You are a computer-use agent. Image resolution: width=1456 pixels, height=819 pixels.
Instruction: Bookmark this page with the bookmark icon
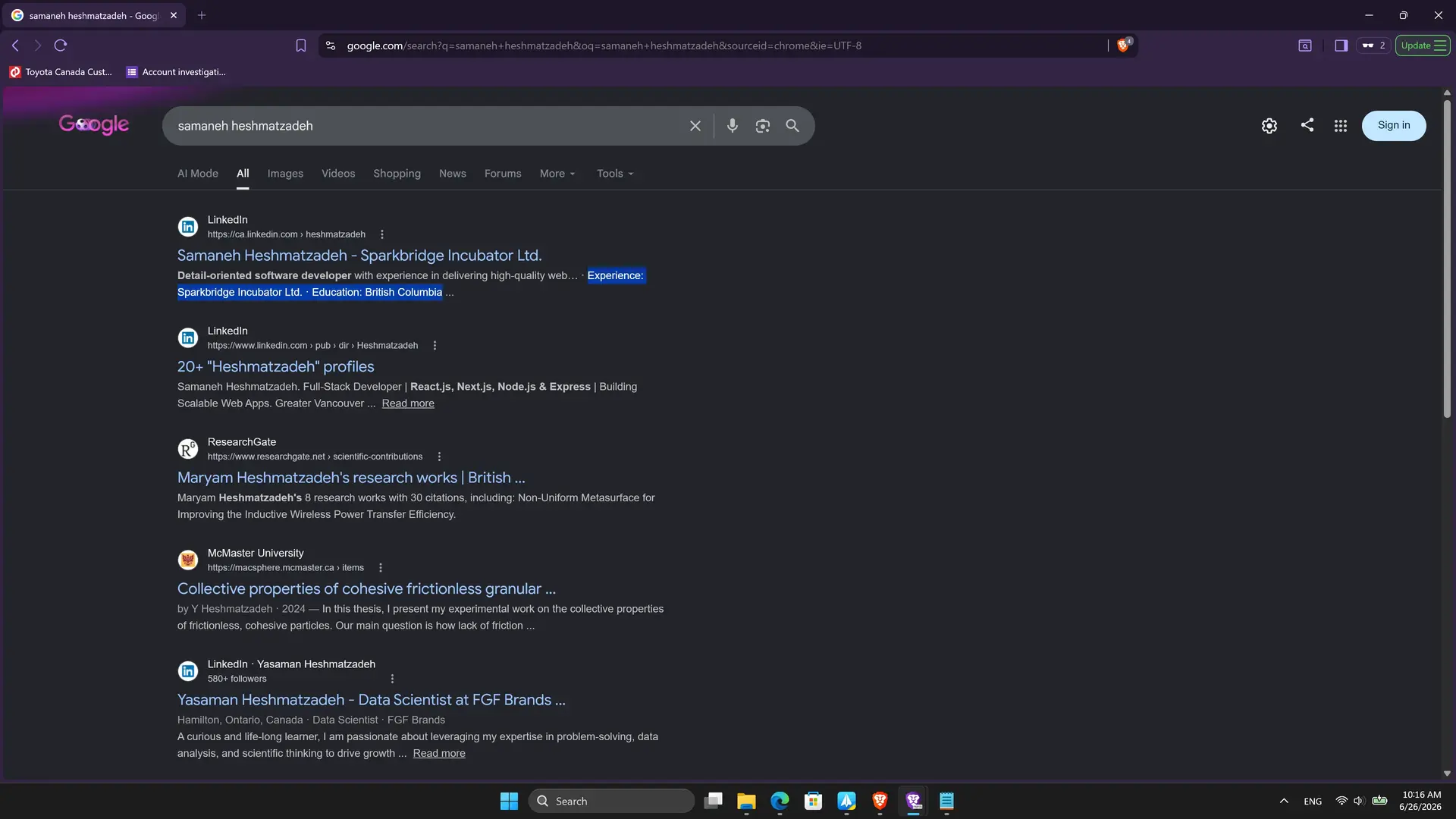301,45
